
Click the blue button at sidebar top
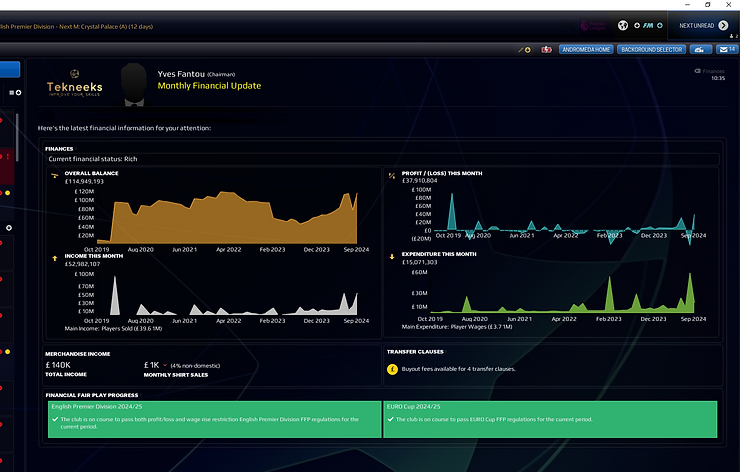pos(10,69)
